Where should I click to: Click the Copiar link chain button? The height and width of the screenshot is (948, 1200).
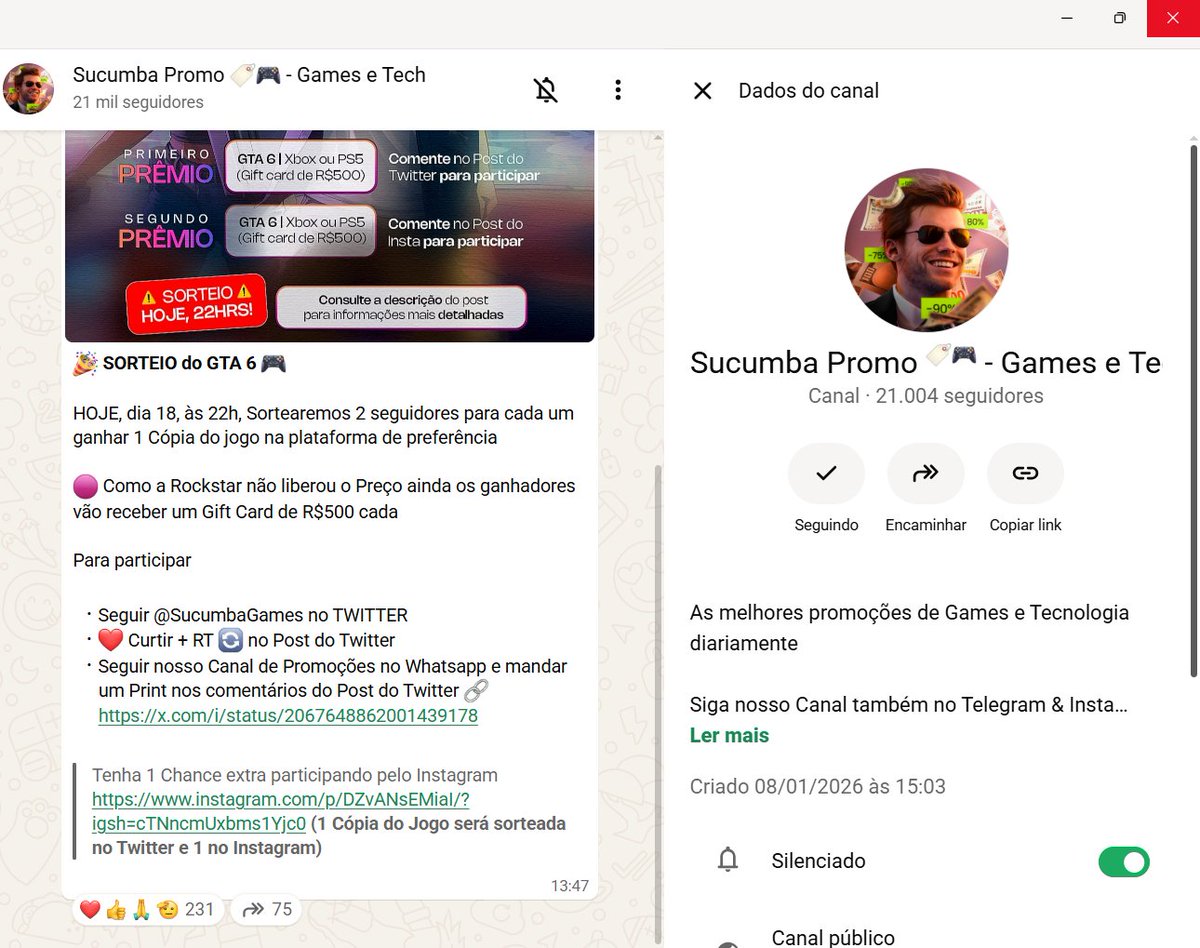pyautogui.click(x=1025, y=473)
